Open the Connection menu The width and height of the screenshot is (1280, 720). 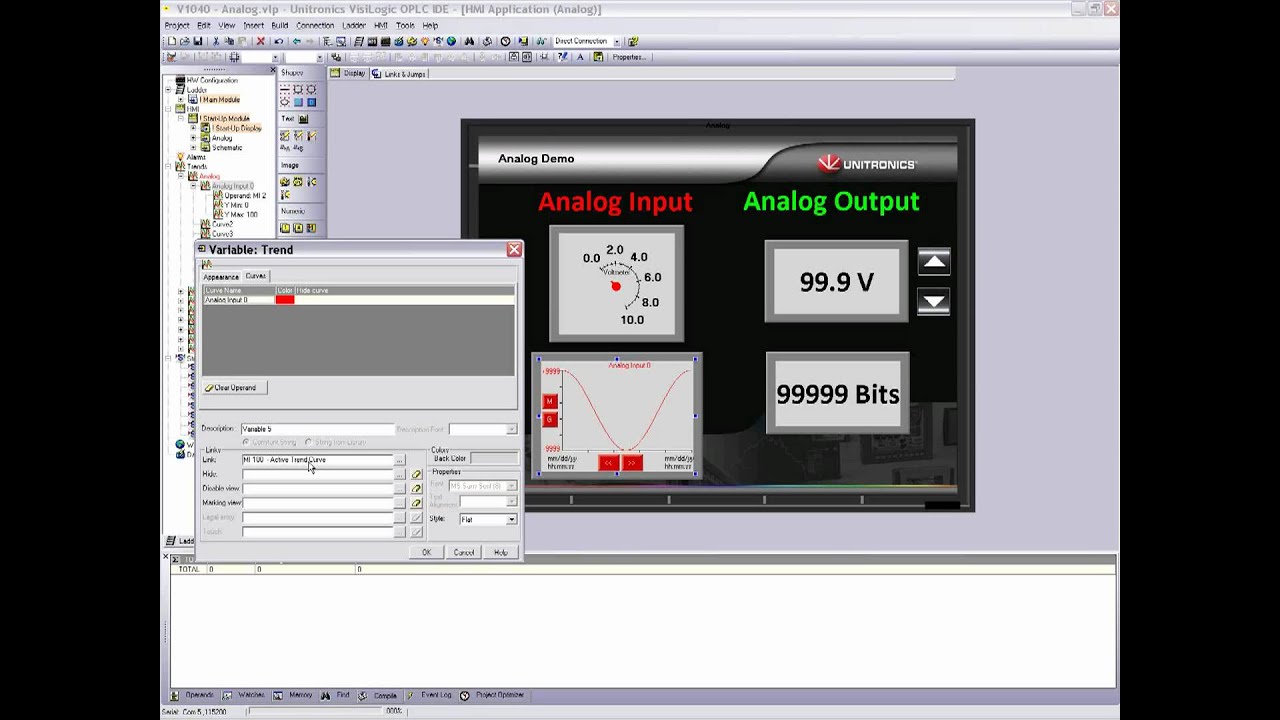pos(315,25)
